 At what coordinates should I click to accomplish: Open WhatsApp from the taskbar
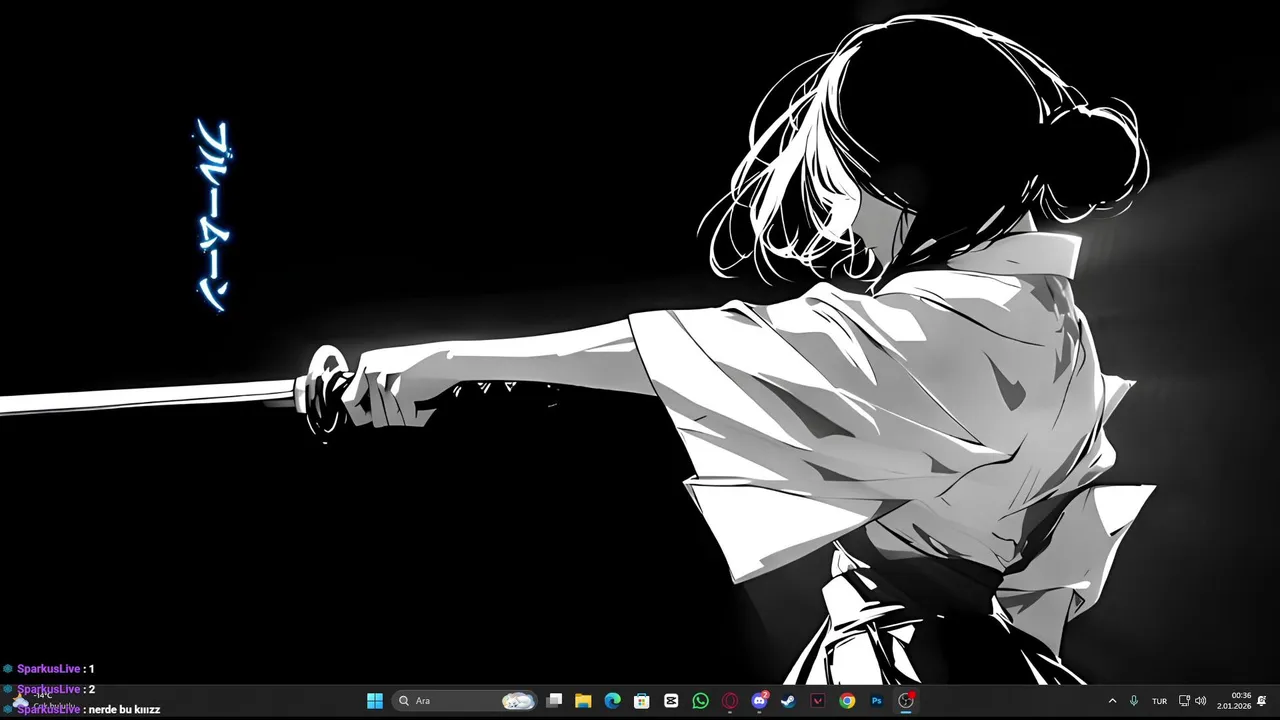(700, 701)
